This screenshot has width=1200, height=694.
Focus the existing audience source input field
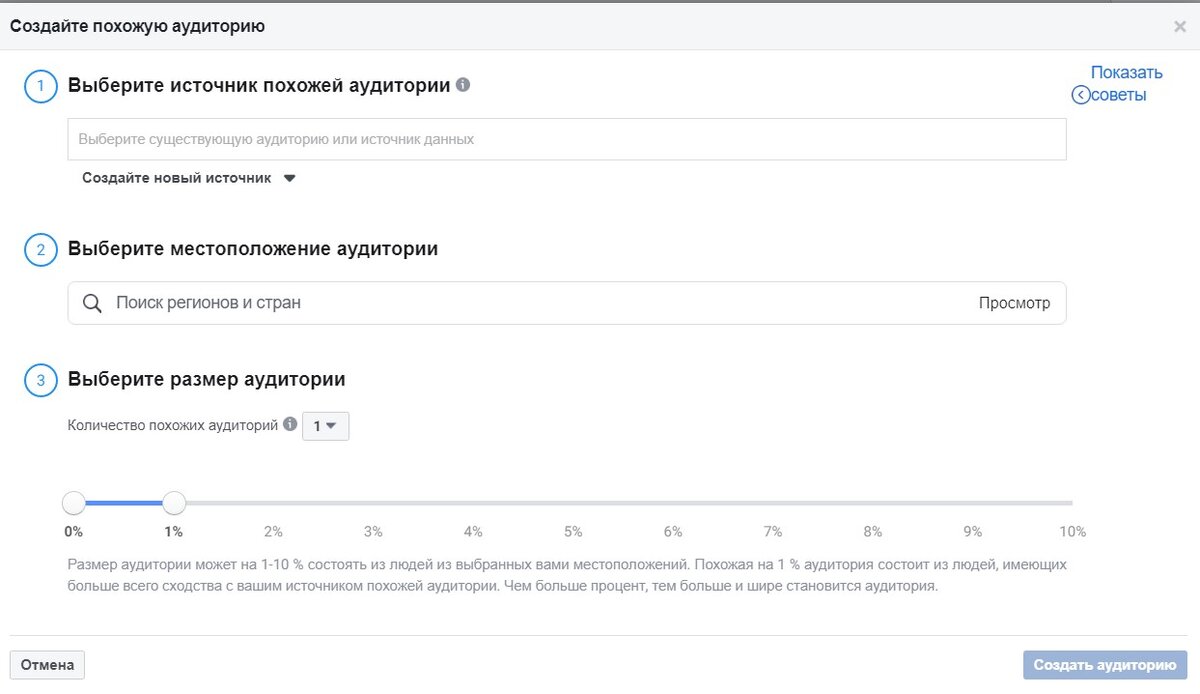click(x=567, y=139)
